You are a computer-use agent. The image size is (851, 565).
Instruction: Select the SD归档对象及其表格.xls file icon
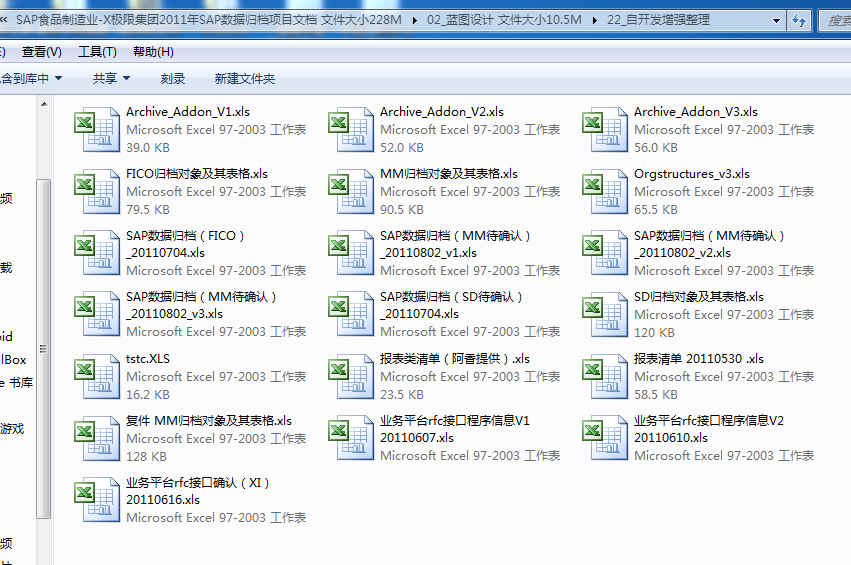pyautogui.click(x=605, y=314)
